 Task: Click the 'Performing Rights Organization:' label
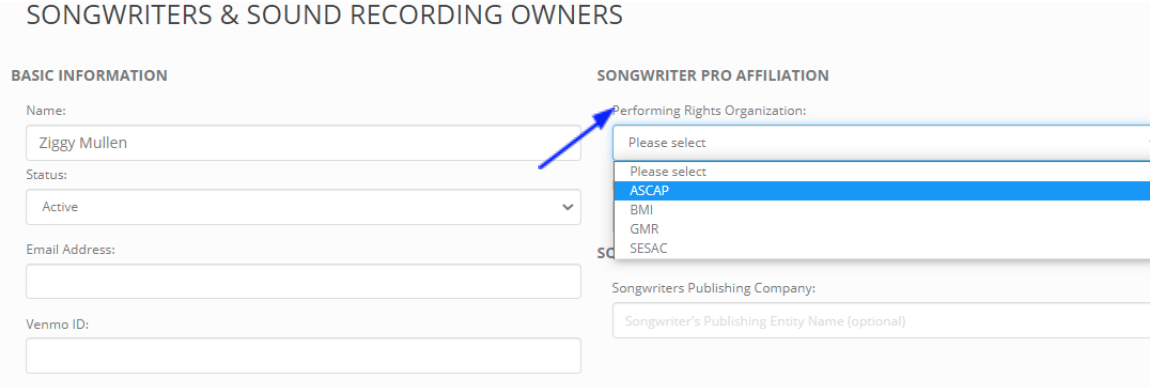pos(709,111)
